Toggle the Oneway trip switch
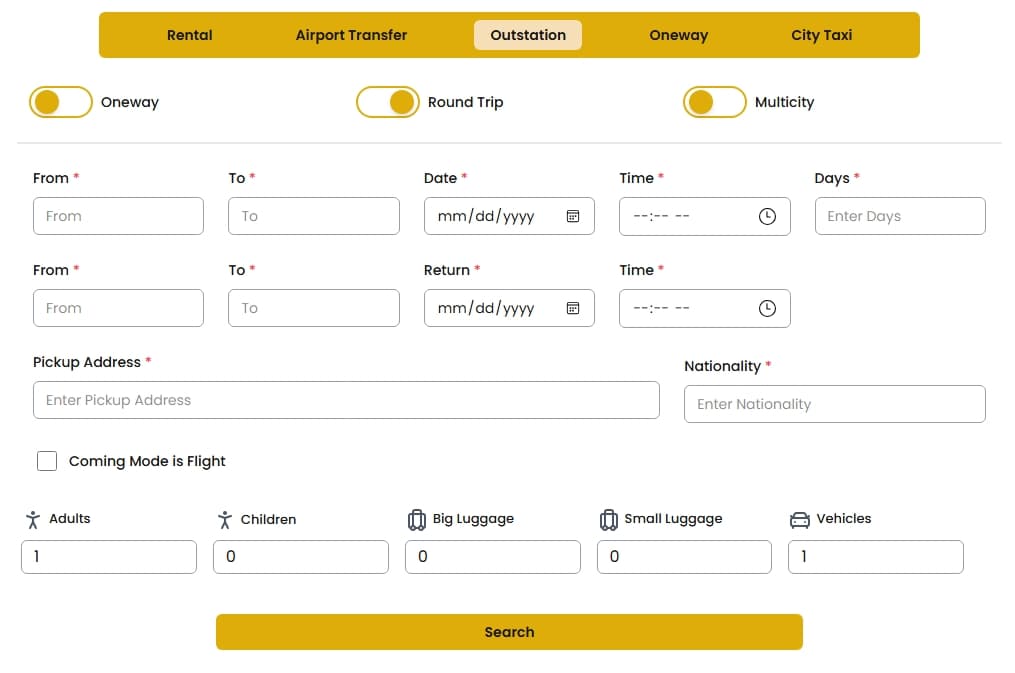 coord(61,102)
